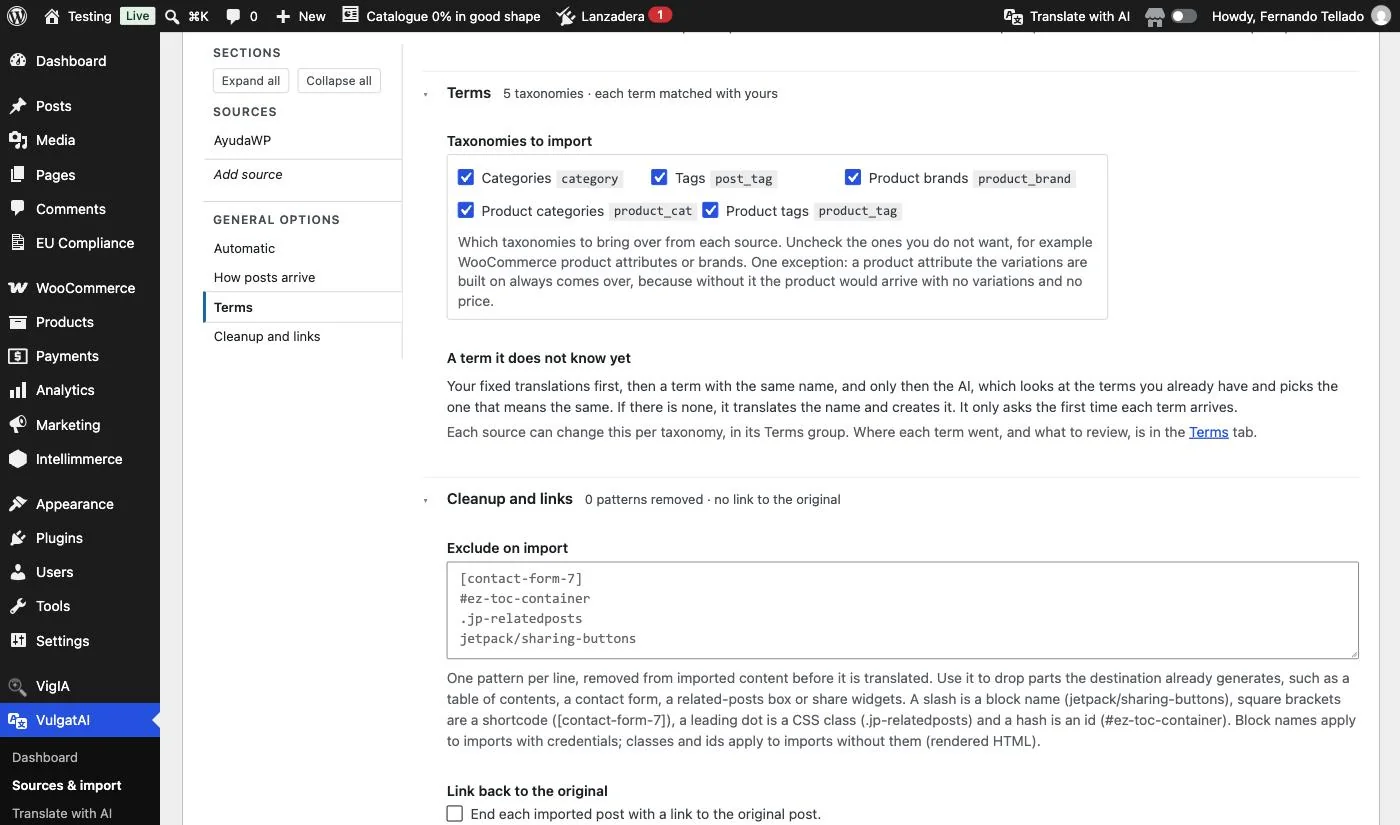1400x825 pixels.
Task: Click Collapse all sections button
Action: (339, 81)
